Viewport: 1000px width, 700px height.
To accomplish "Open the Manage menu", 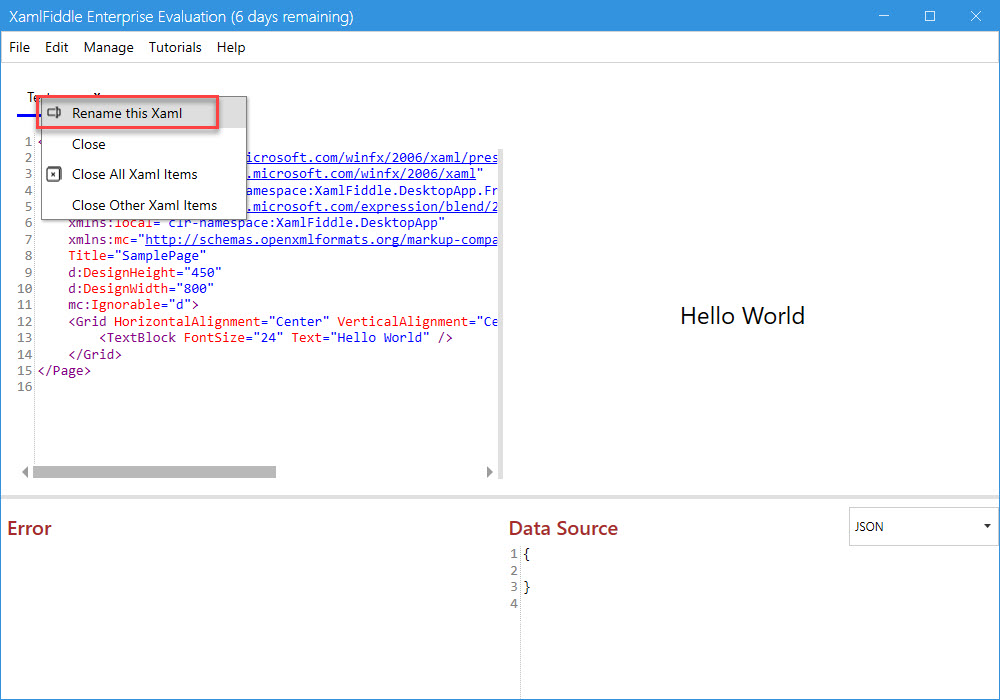I will (x=108, y=47).
